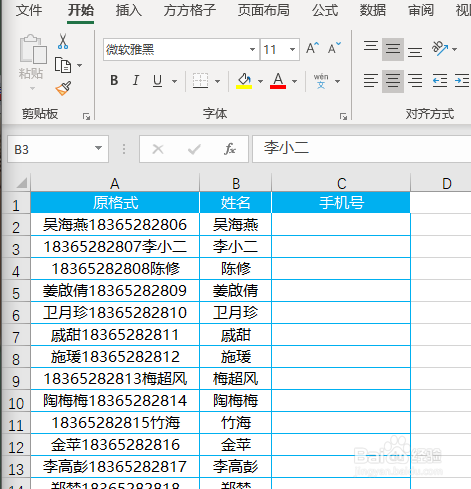Cancel formula bar entry with X
Image resolution: width=471 pixels, height=489 pixels.
(158, 149)
